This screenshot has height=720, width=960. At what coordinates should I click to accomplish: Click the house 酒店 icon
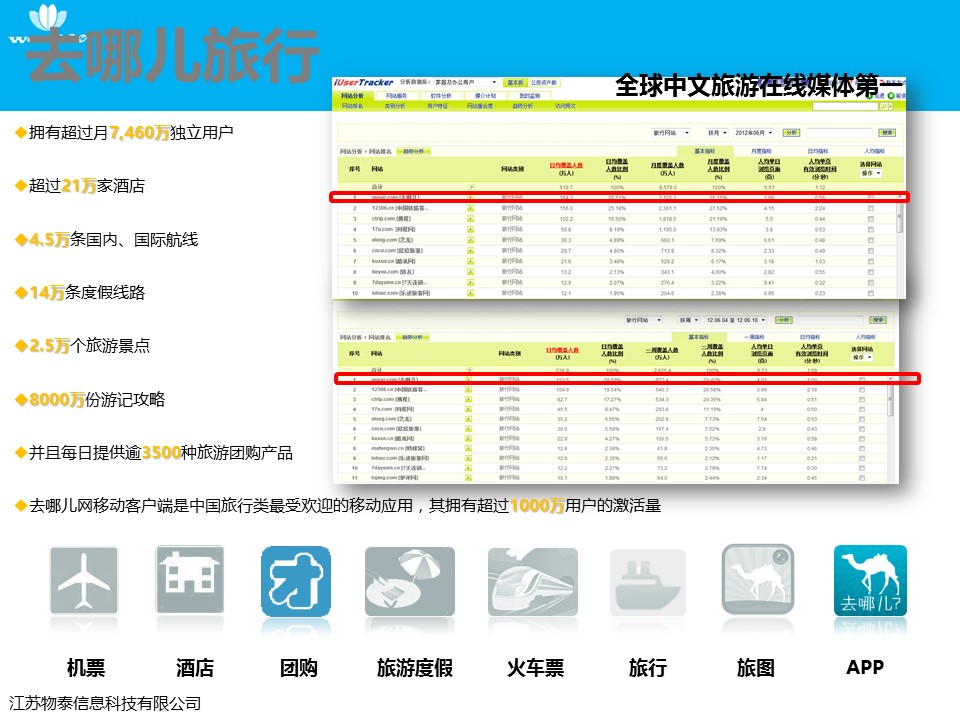tap(190, 579)
